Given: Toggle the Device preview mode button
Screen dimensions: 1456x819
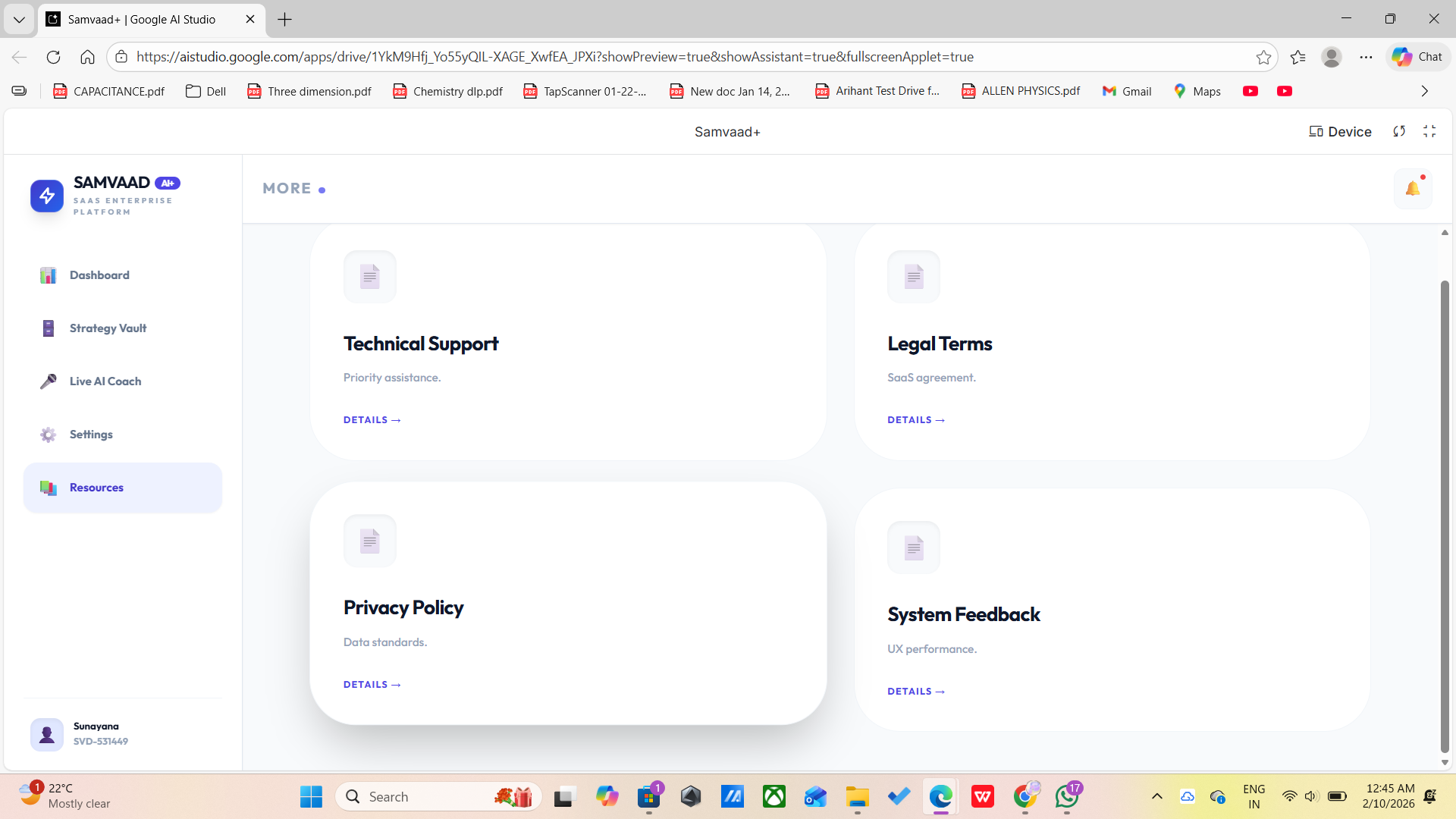Looking at the screenshot, I should 1340,131.
